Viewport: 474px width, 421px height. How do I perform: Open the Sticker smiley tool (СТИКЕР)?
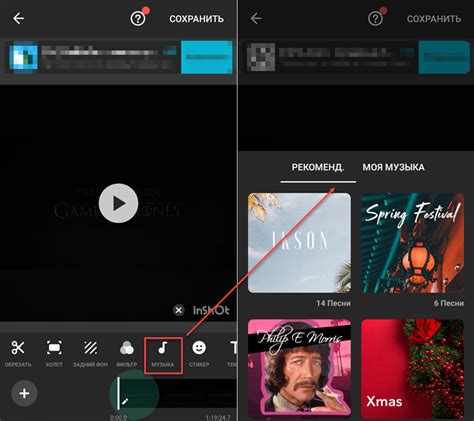[199, 353]
